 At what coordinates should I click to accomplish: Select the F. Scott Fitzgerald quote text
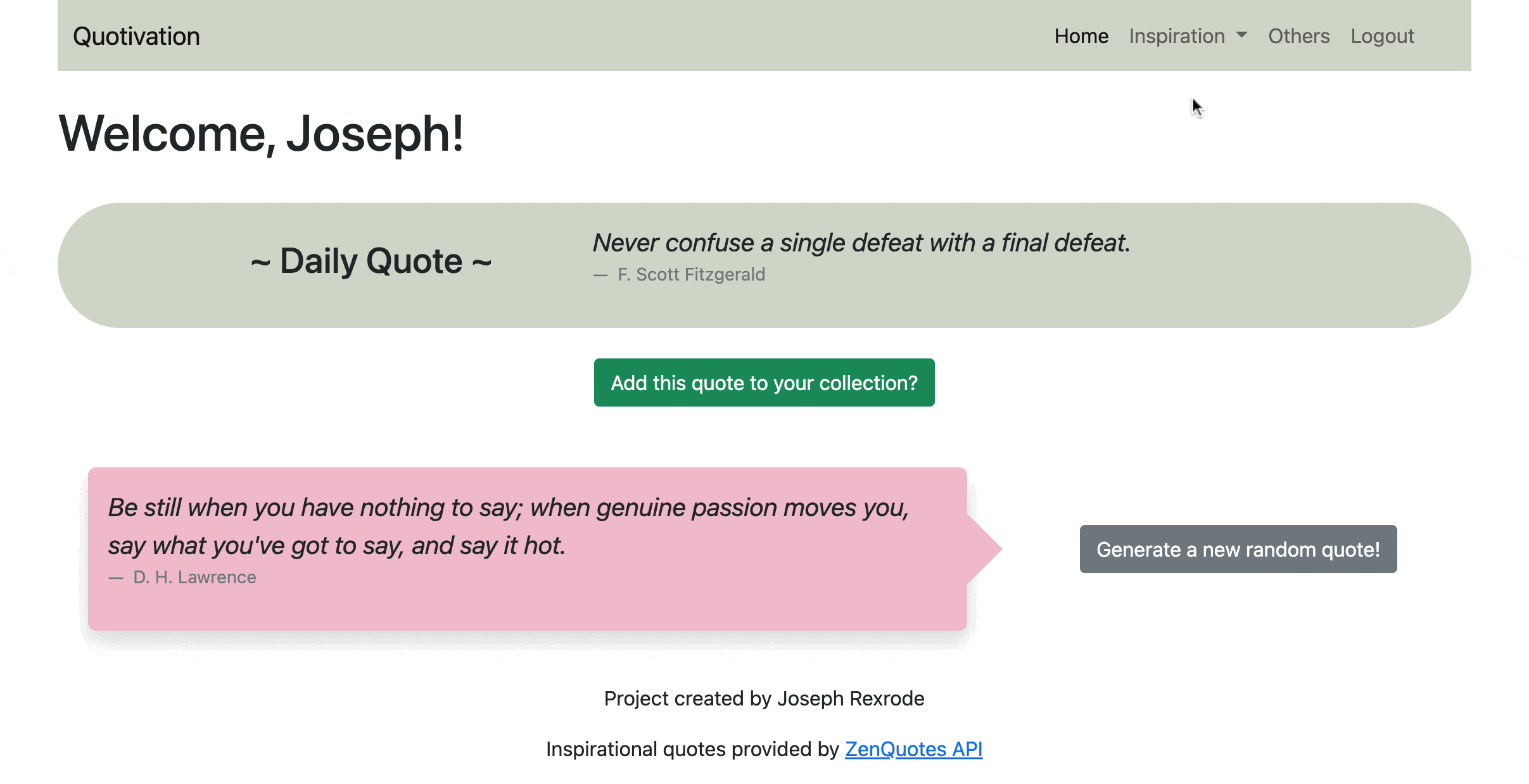(x=860, y=242)
